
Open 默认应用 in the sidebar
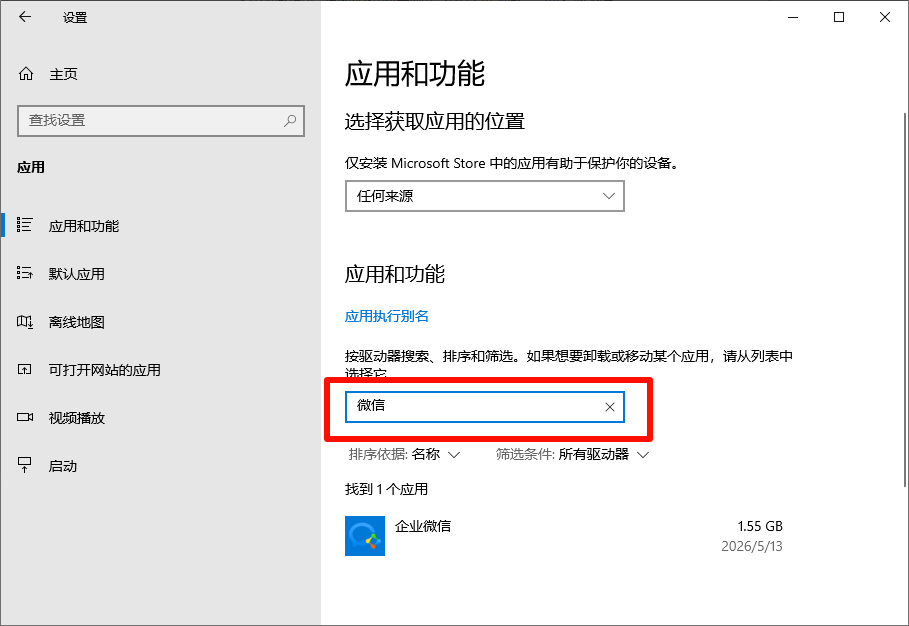coord(161,274)
